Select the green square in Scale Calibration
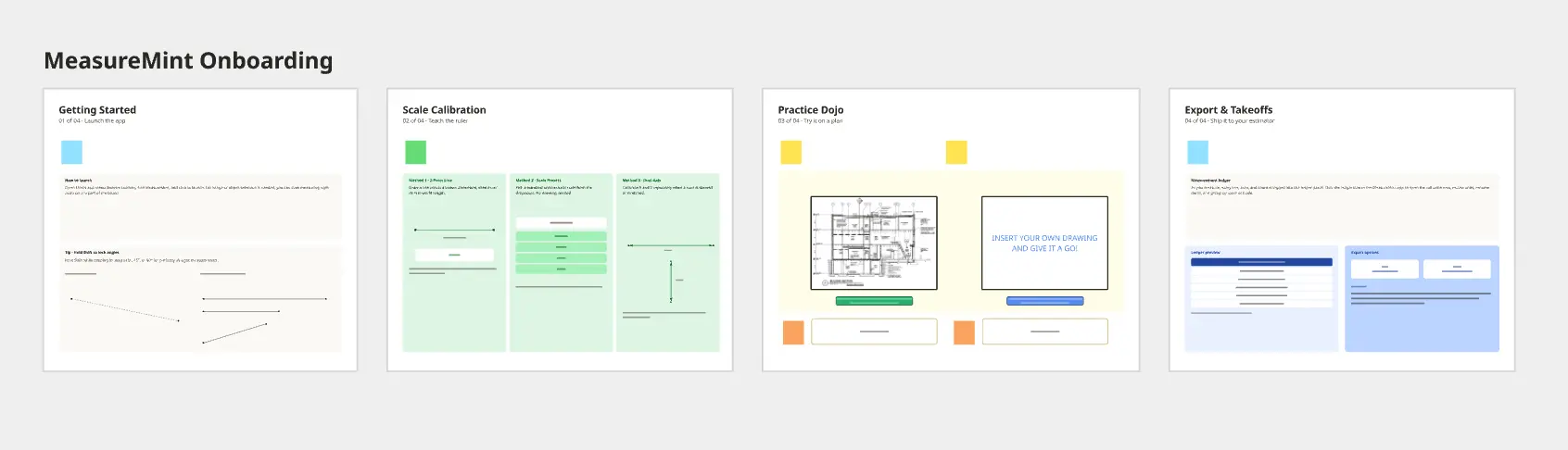This screenshot has height=450, width=1568. coord(415,152)
